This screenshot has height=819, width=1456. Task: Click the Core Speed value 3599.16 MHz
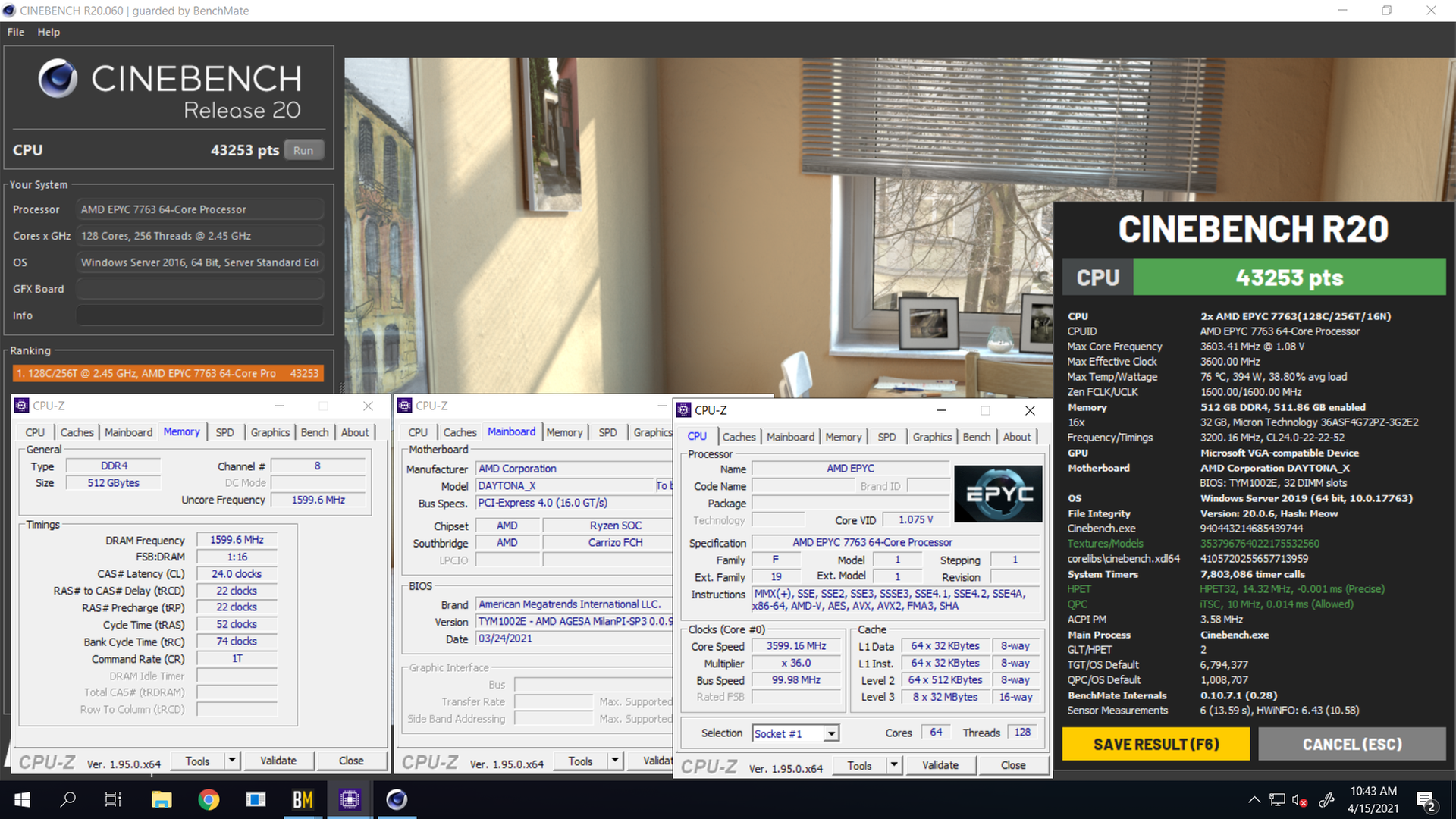click(x=796, y=646)
